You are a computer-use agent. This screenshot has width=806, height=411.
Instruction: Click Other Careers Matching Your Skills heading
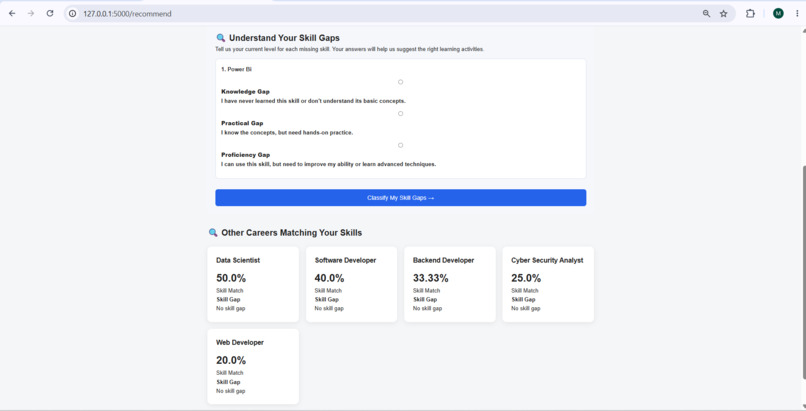pyautogui.click(x=291, y=233)
